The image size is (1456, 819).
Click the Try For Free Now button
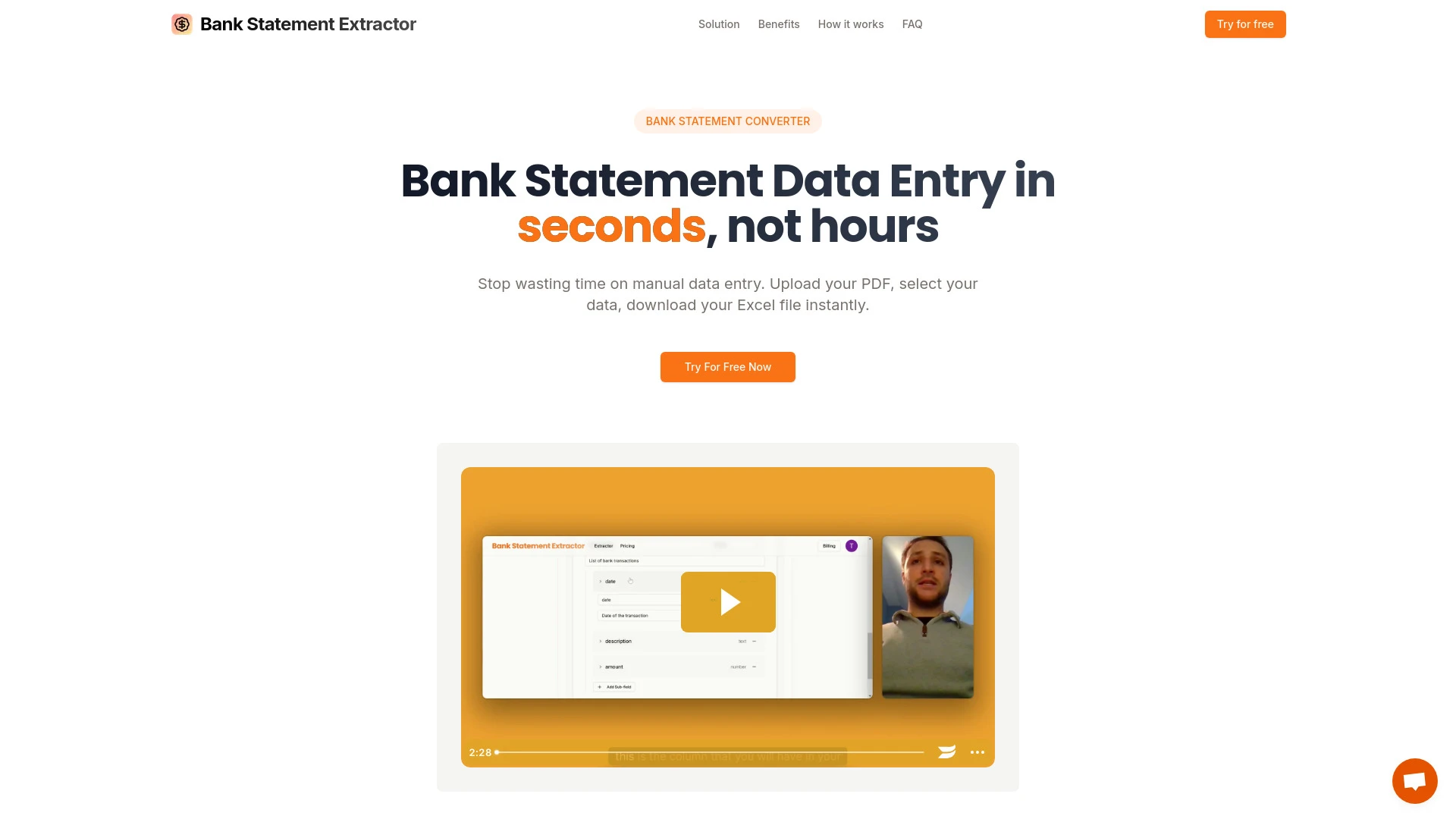tap(728, 366)
